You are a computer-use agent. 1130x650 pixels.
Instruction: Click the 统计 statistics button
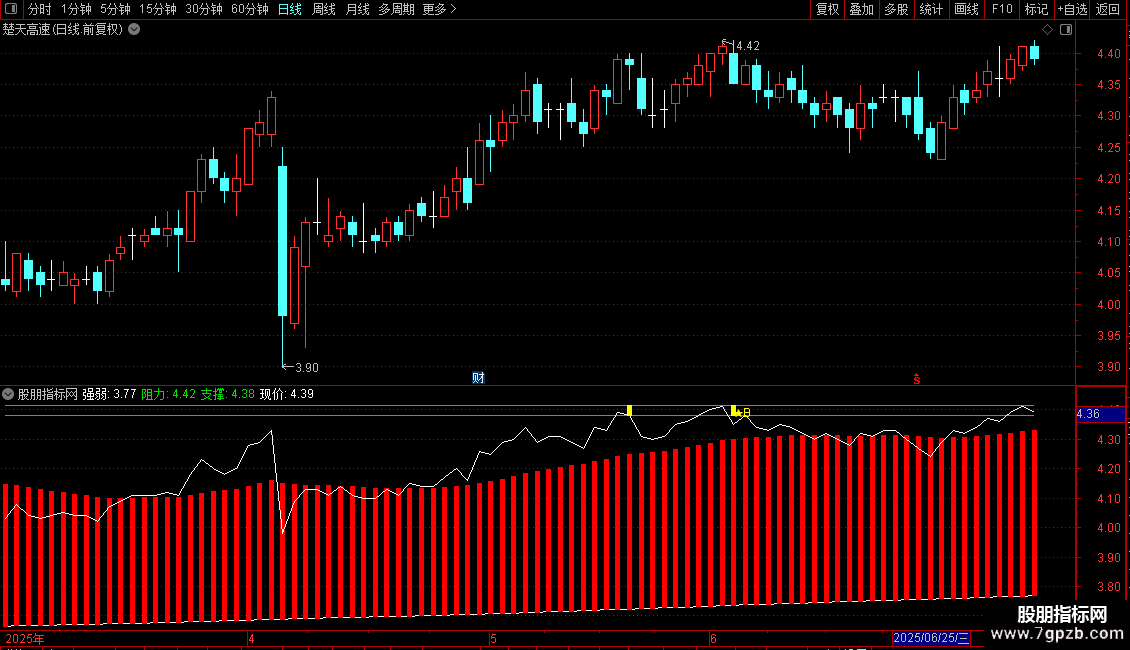[x=931, y=9]
